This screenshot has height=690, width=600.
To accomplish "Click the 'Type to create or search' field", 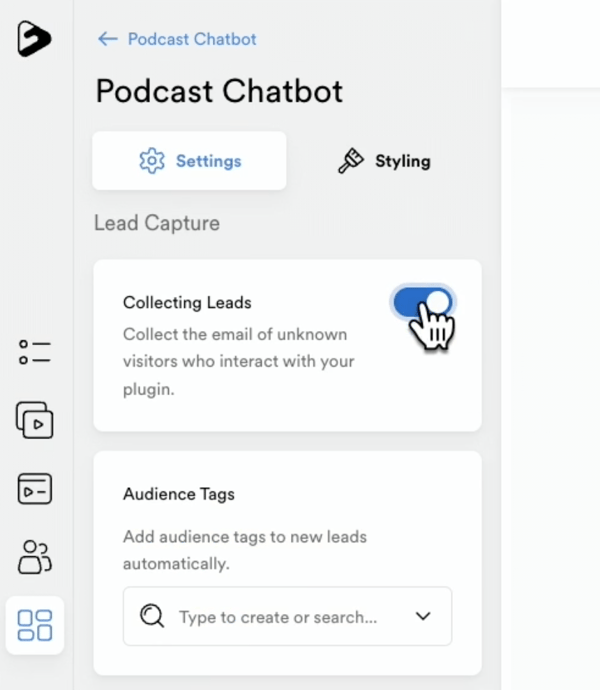I will (x=287, y=616).
